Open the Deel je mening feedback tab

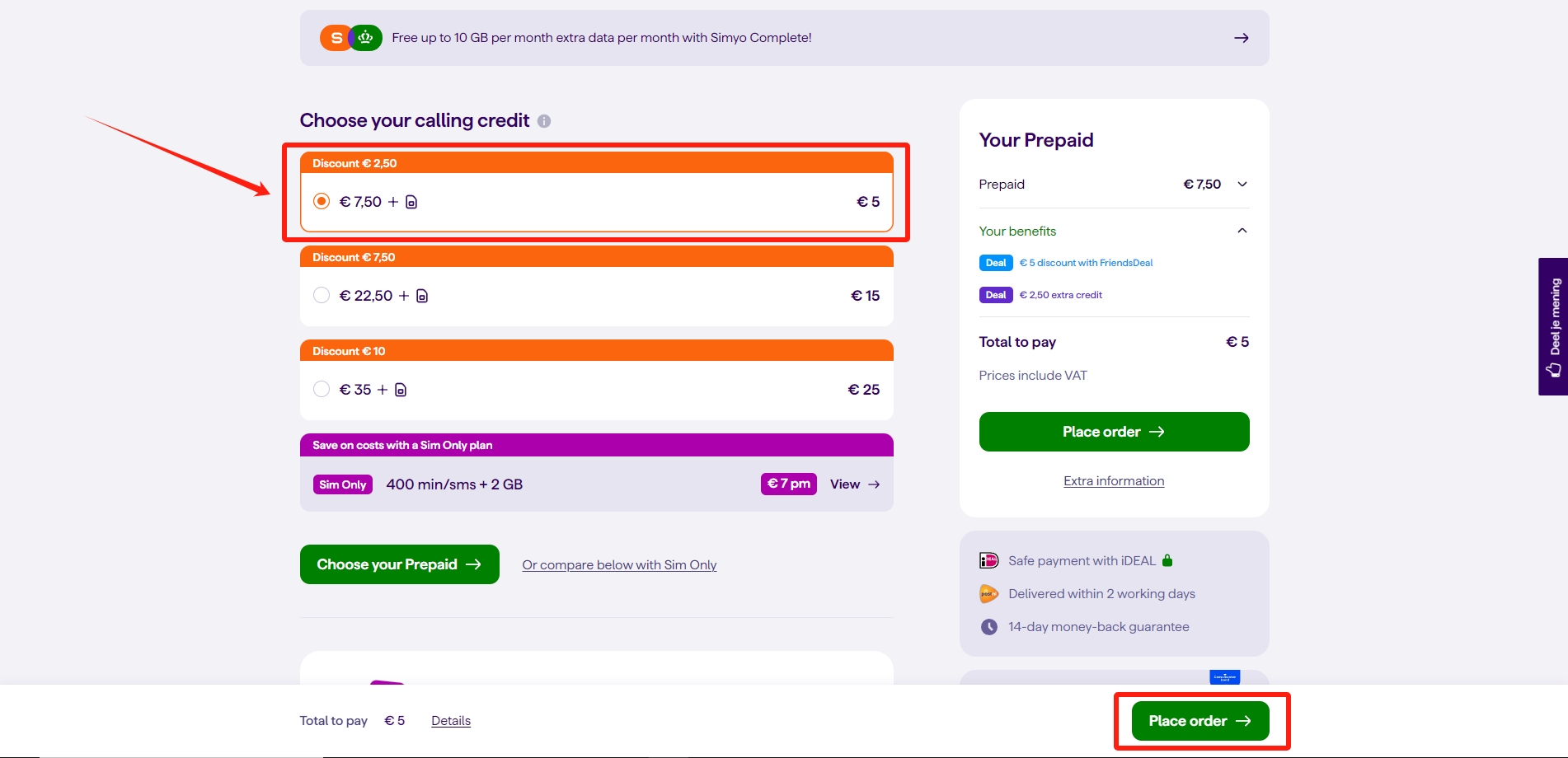1553,326
